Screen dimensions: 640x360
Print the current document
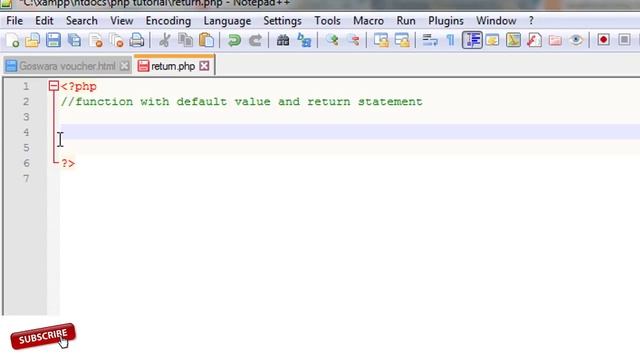(137, 40)
